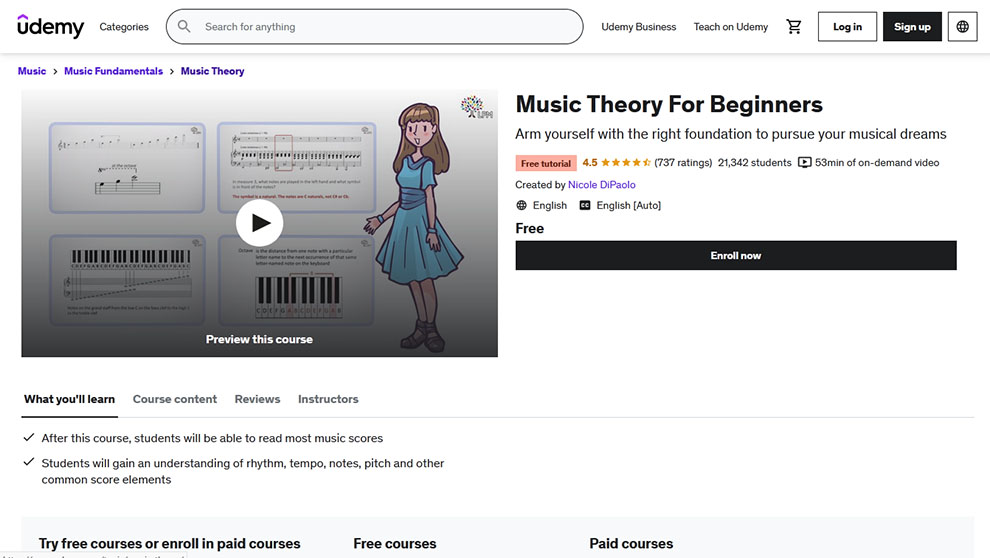Click the course subtitle about musical dreams
The width and height of the screenshot is (990, 558).
pyautogui.click(x=731, y=134)
